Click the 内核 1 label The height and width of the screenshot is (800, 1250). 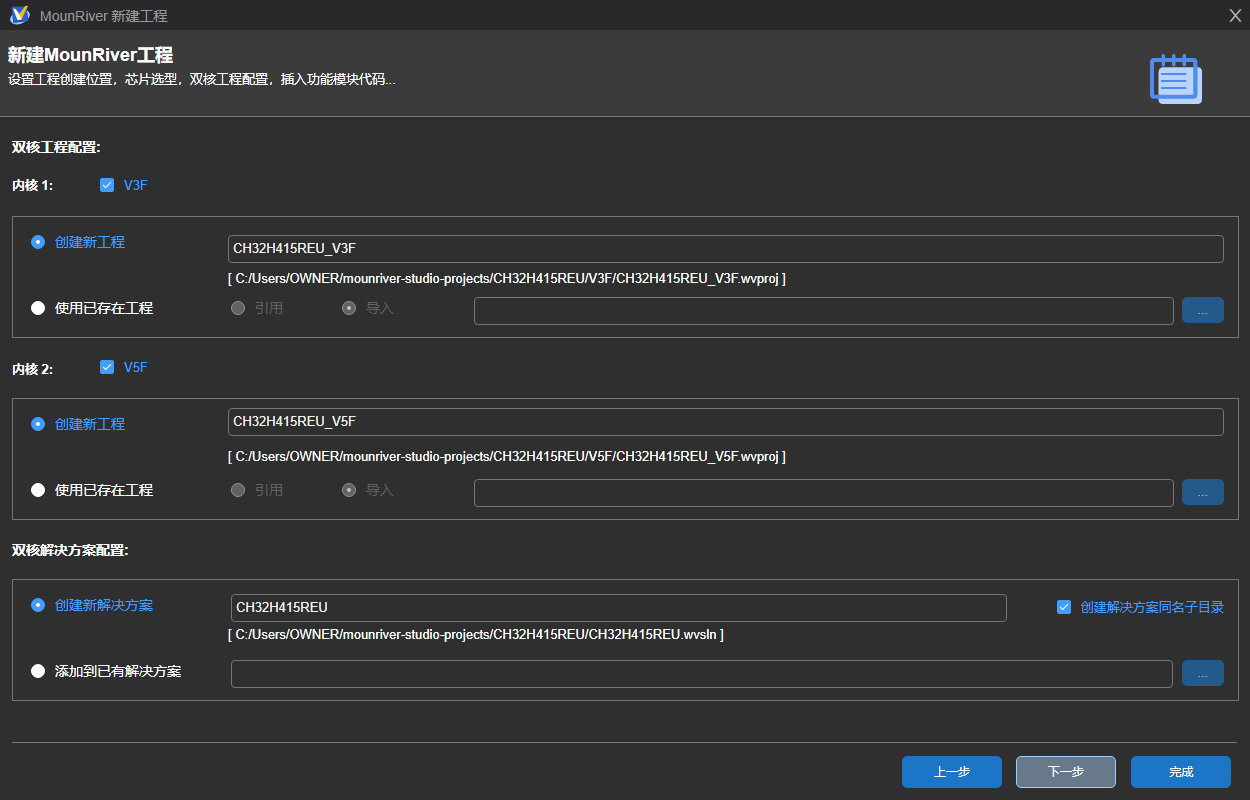point(33,185)
